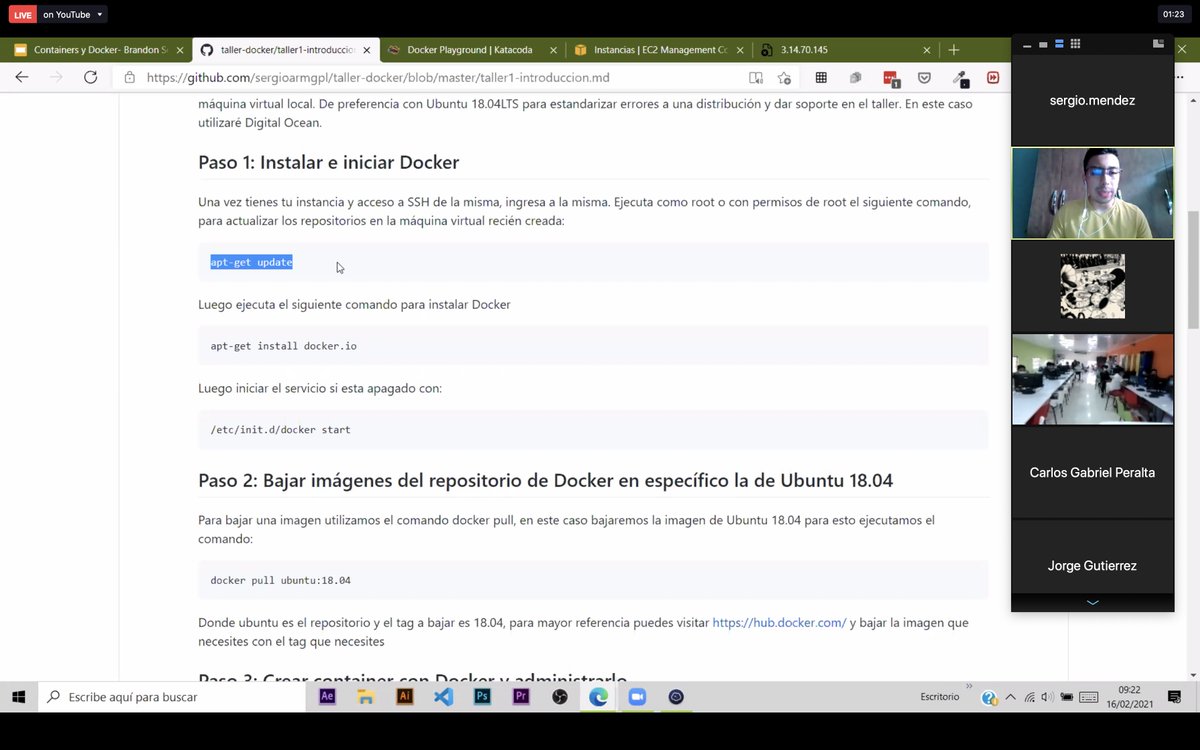Click the Paso 2 heading about Ubuntu 18.04

coord(545,481)
